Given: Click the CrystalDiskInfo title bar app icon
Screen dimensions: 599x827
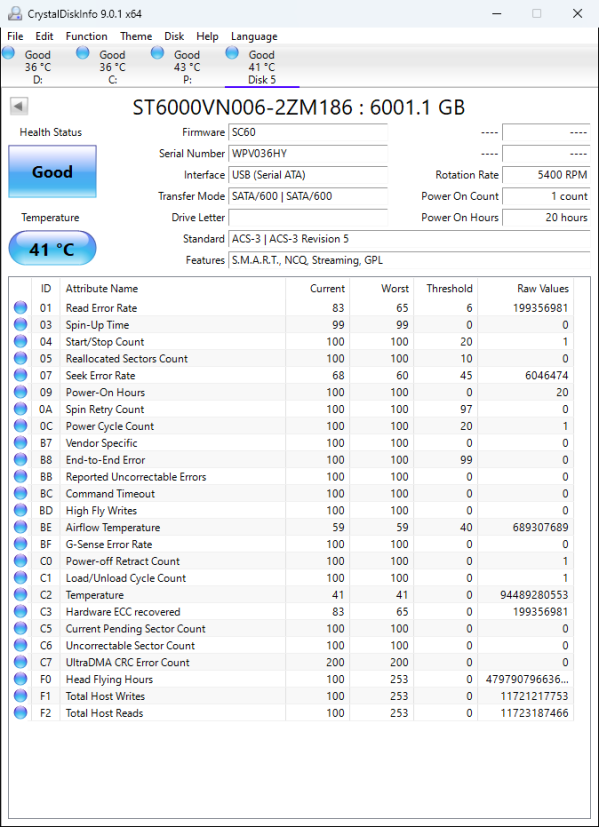Looking at the screenshot, I should [15, 14].
